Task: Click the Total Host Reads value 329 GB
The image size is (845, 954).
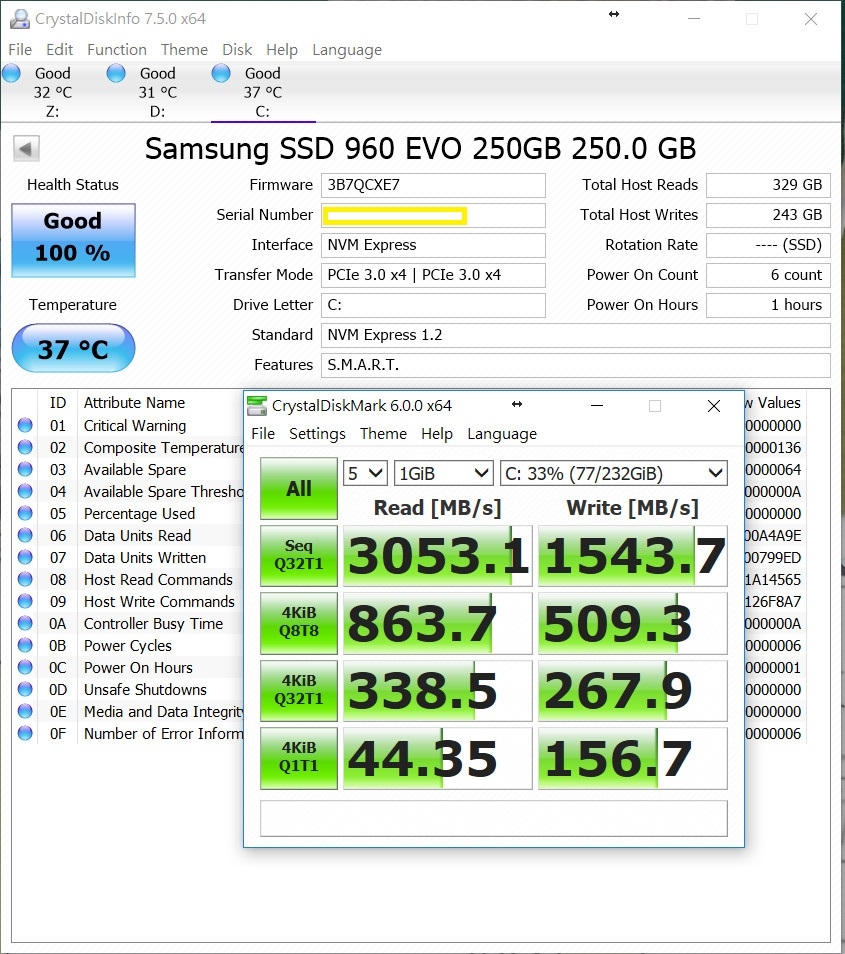Action: [x=768, y=186]
